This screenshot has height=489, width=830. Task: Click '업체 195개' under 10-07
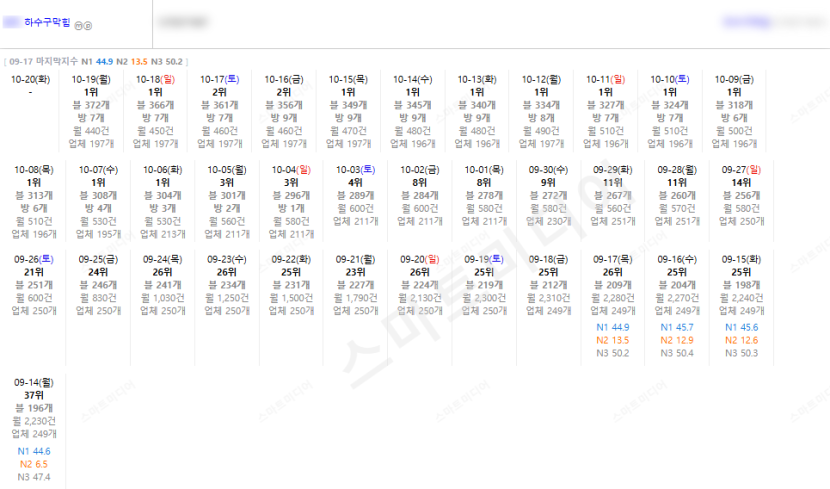[98, 234]
